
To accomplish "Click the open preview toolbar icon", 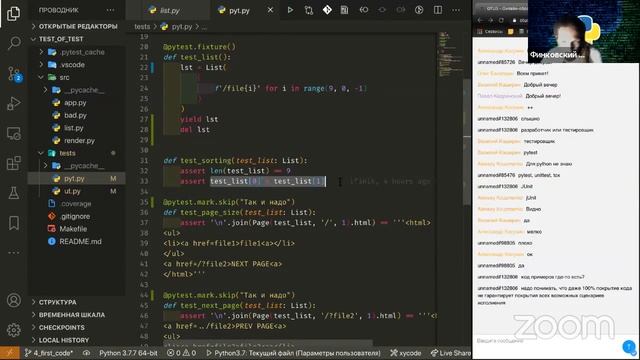I will [x=344, y=10].
